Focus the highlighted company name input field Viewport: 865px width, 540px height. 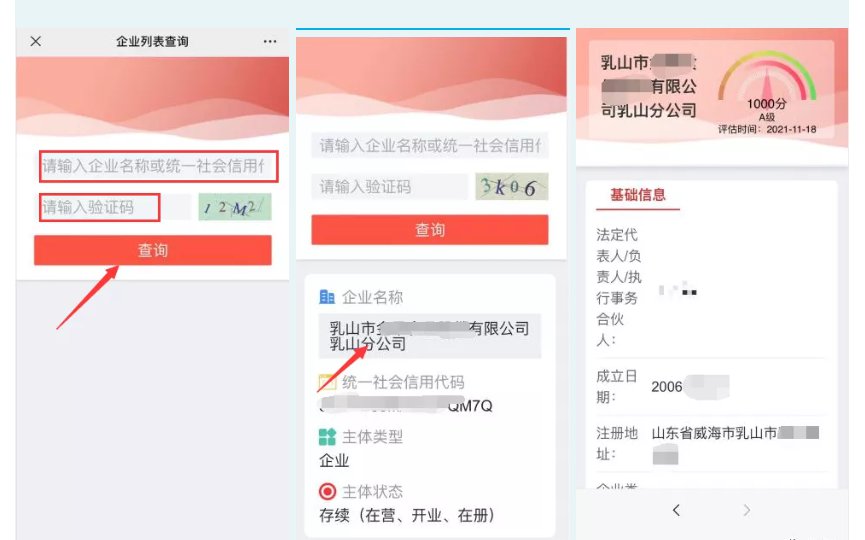click(x=158, y=166)
